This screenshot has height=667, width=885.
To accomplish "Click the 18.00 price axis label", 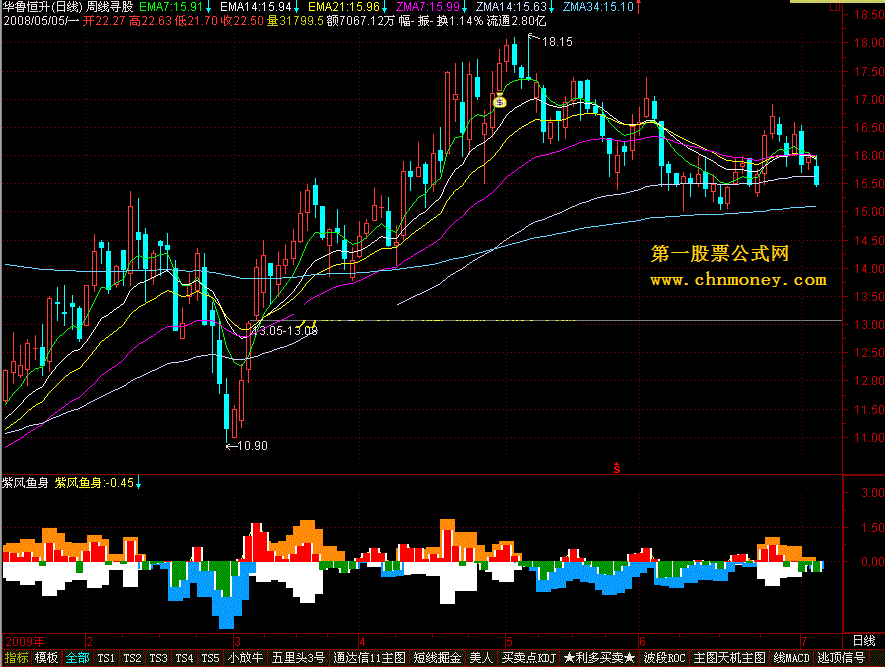I will pyautogui.click(x=869, y=43).
